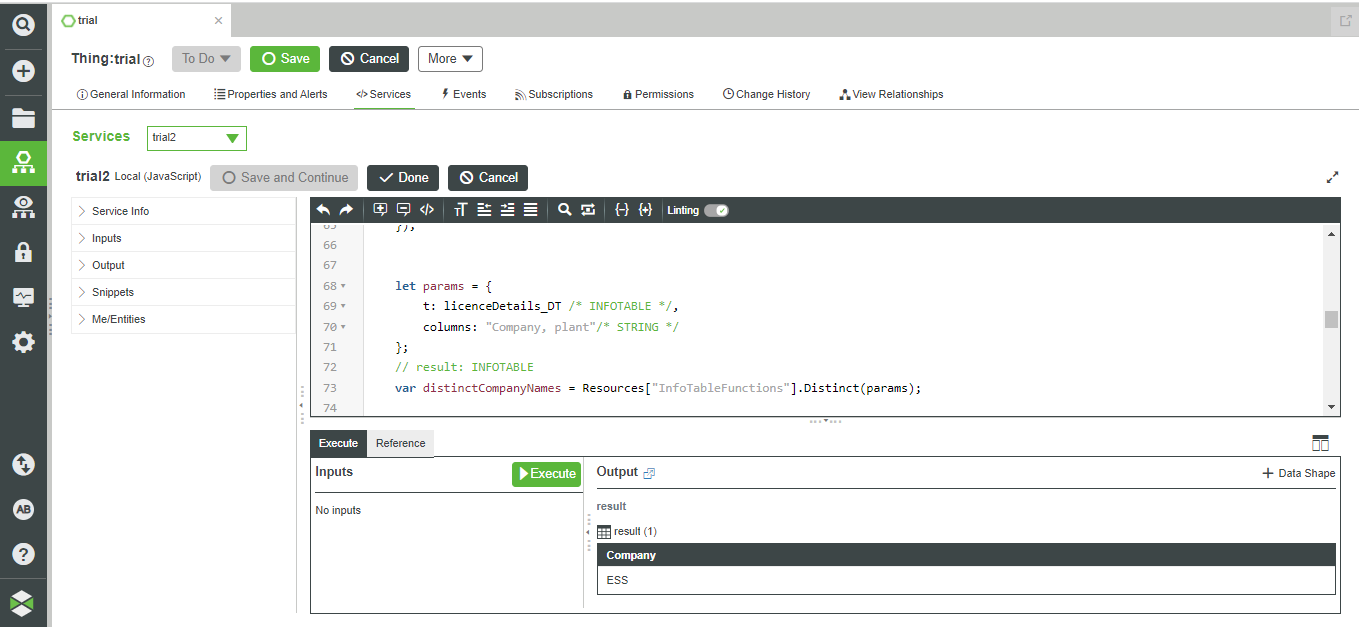Undo the last edit in the code editor
Viewport: 1359px width, 627px height.
click(x=323, y=209)
